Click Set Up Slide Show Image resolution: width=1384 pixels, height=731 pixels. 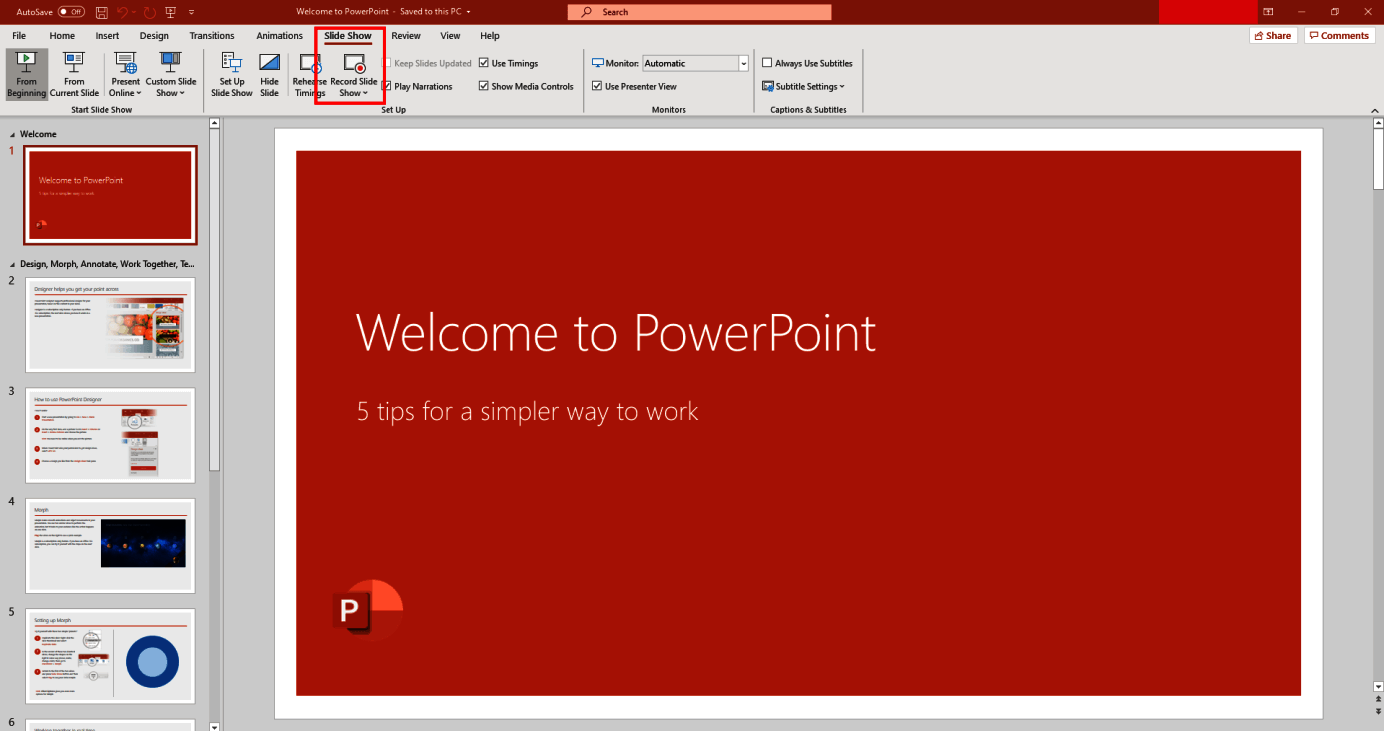tap(231, 74)
